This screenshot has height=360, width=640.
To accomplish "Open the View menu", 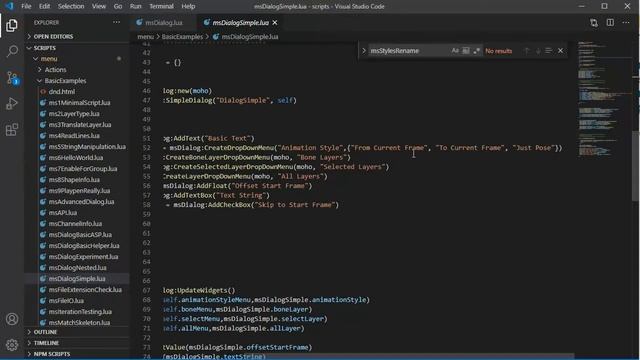I will (99, 6).
